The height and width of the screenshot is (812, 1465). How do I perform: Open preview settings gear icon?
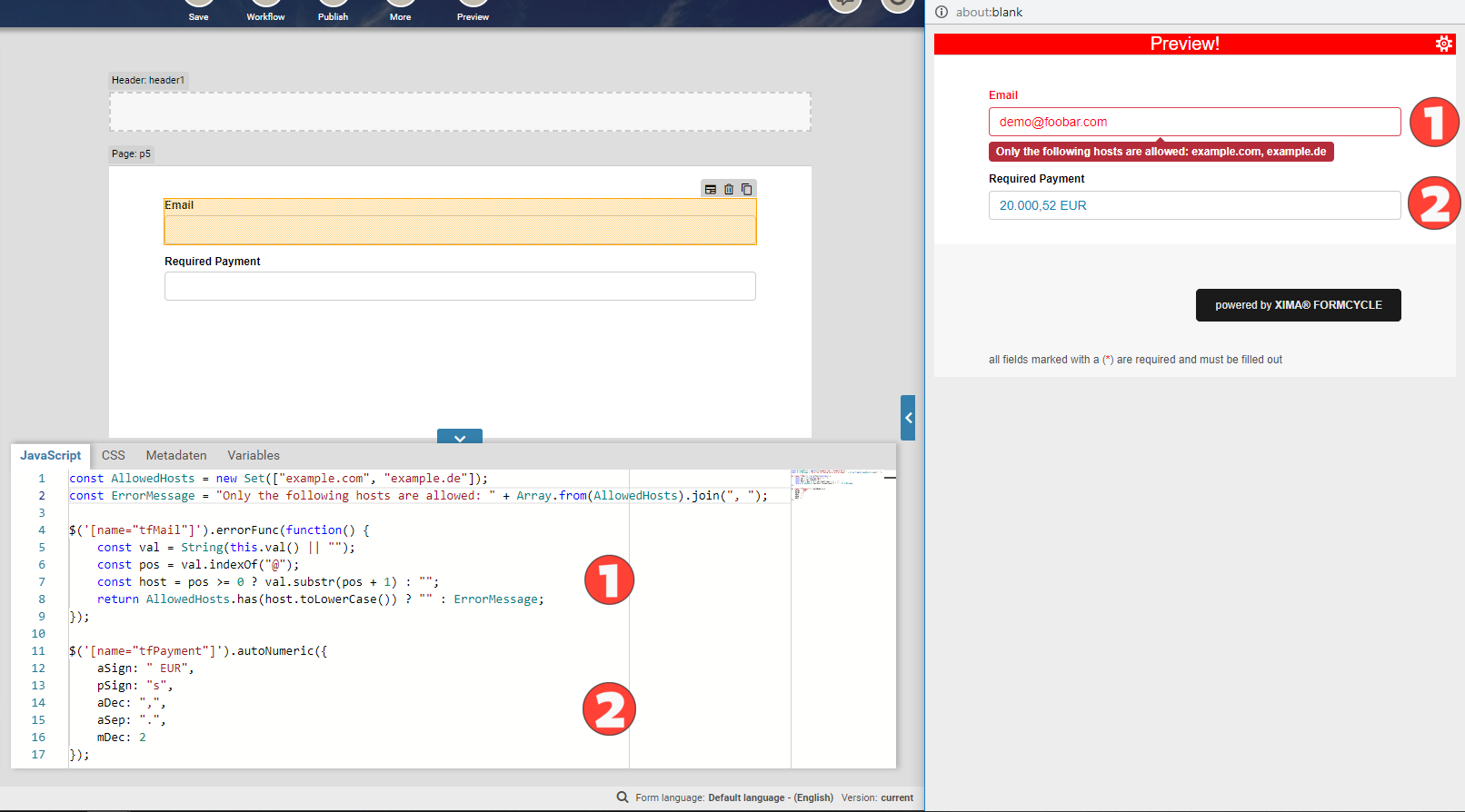tap(1443, 44)
